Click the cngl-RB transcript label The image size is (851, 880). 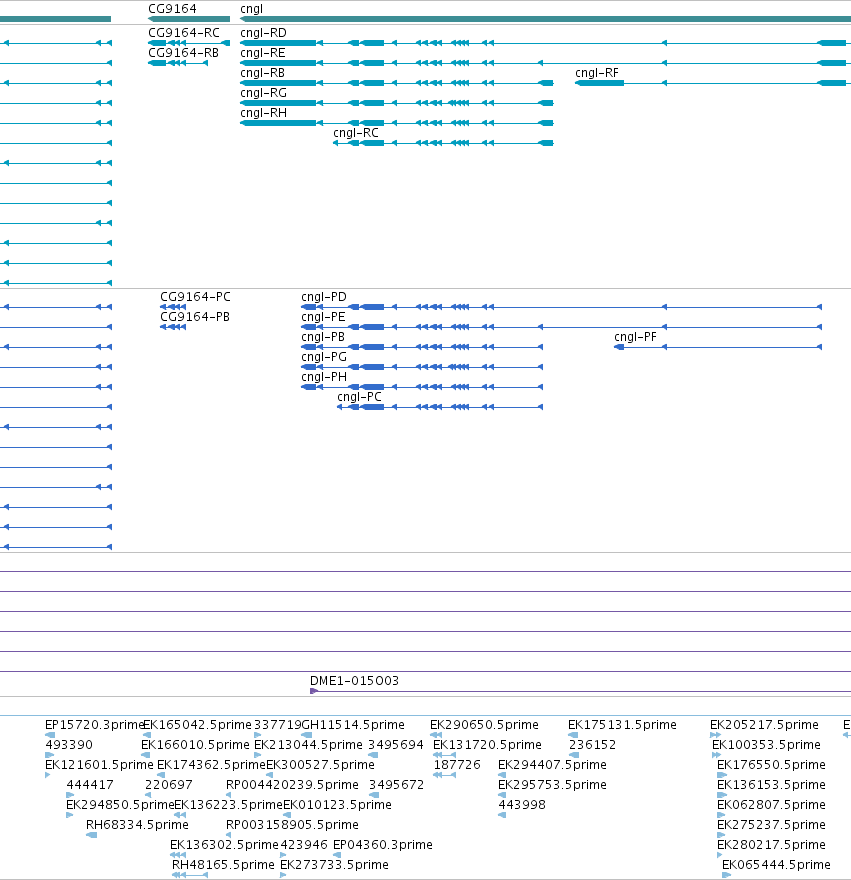pyautogui.click(x=262, y=73)
